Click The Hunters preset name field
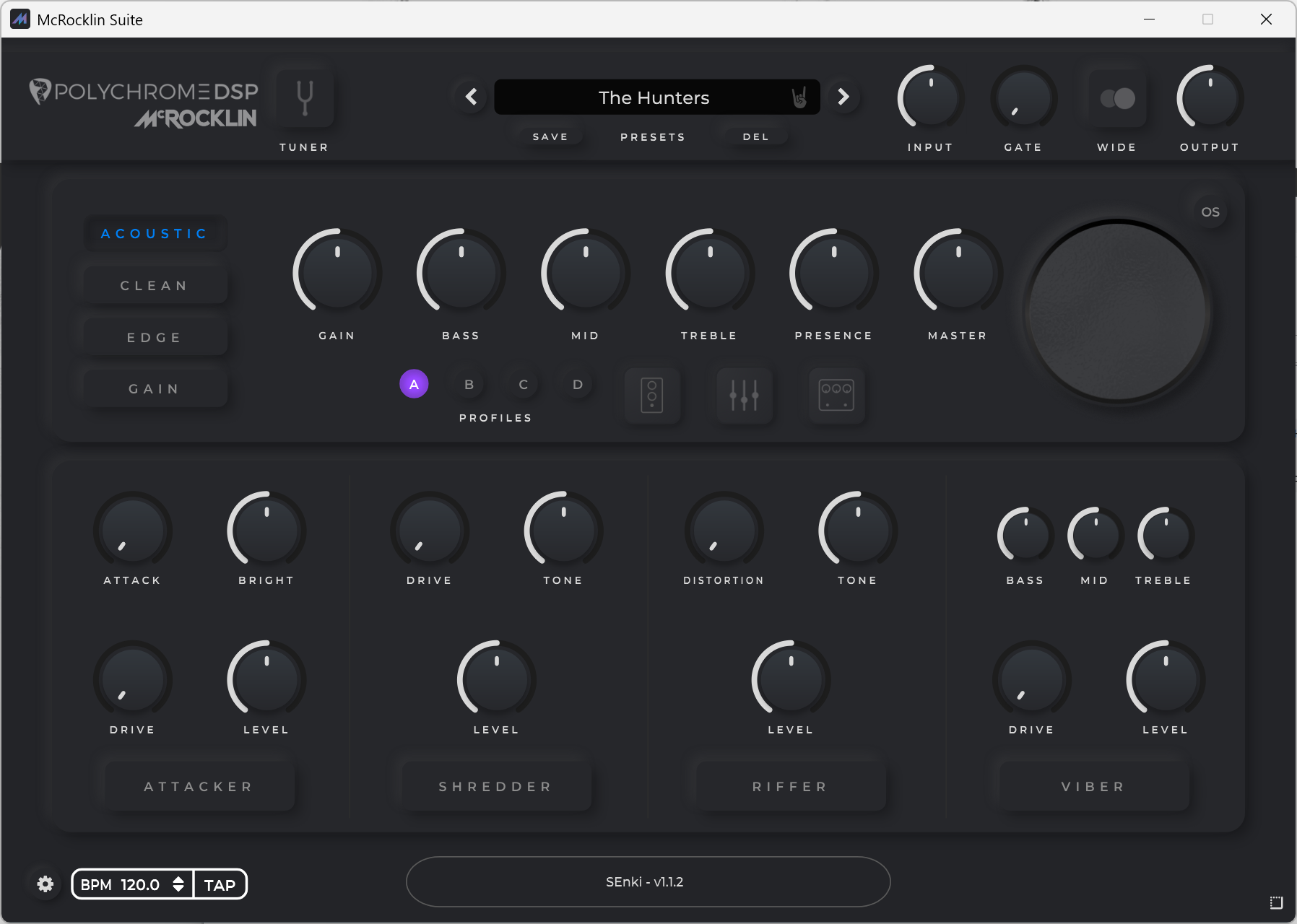This screenshot has height=924, width=1297. coord(654,97)
